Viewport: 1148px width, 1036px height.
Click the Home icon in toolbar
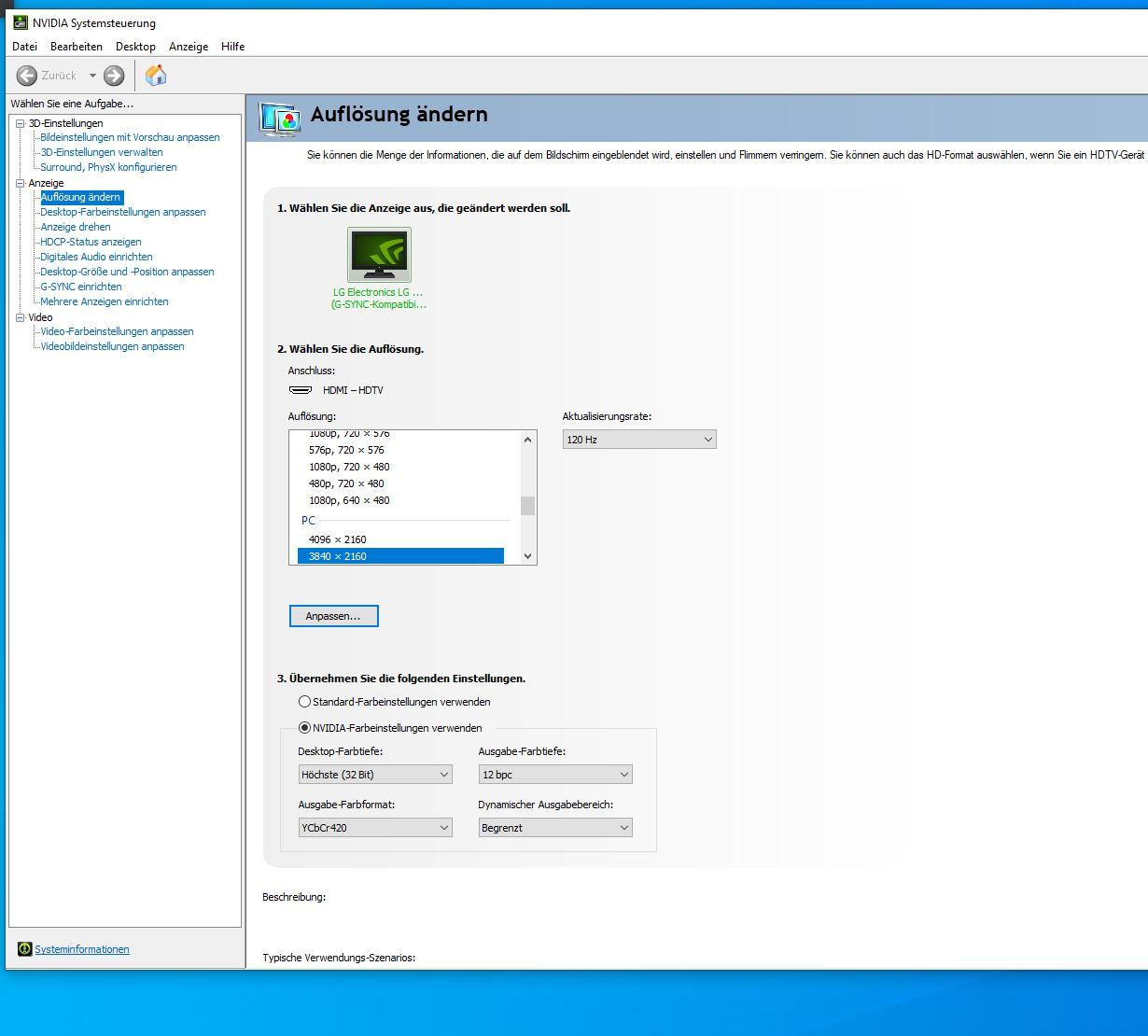pos(156,76)
